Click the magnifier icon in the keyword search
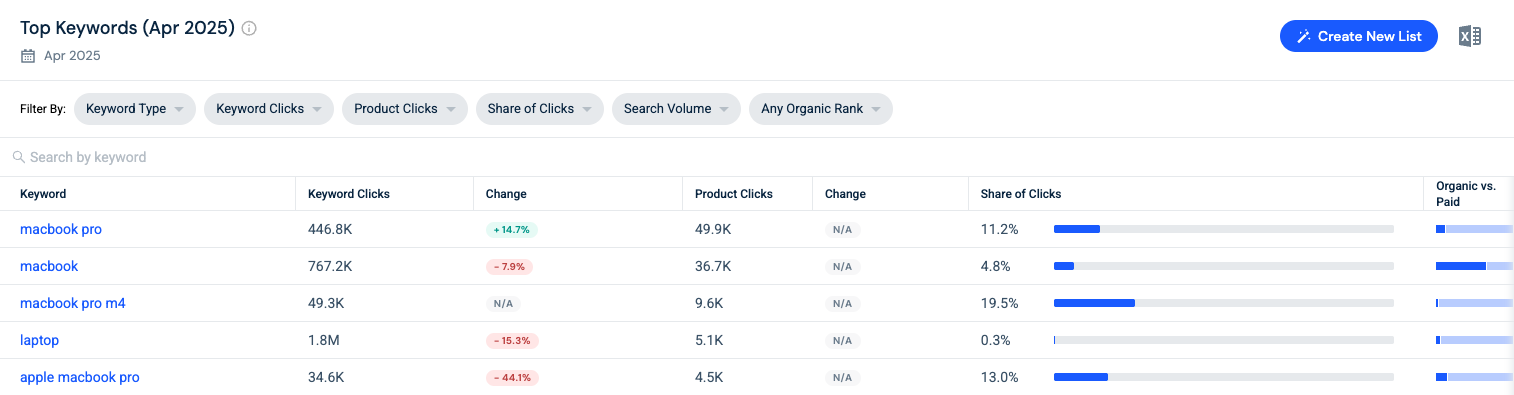 click(x=18, y=157)
